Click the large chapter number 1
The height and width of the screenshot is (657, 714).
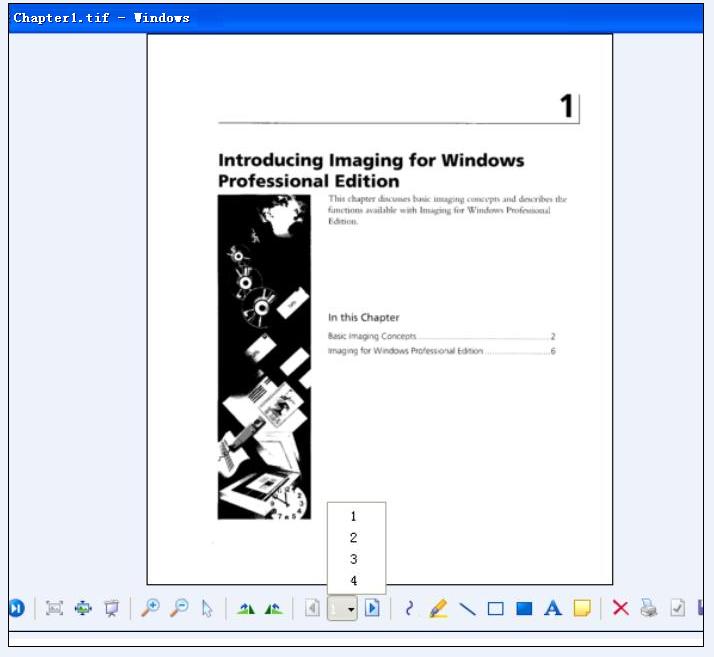[x=566, y=106]
